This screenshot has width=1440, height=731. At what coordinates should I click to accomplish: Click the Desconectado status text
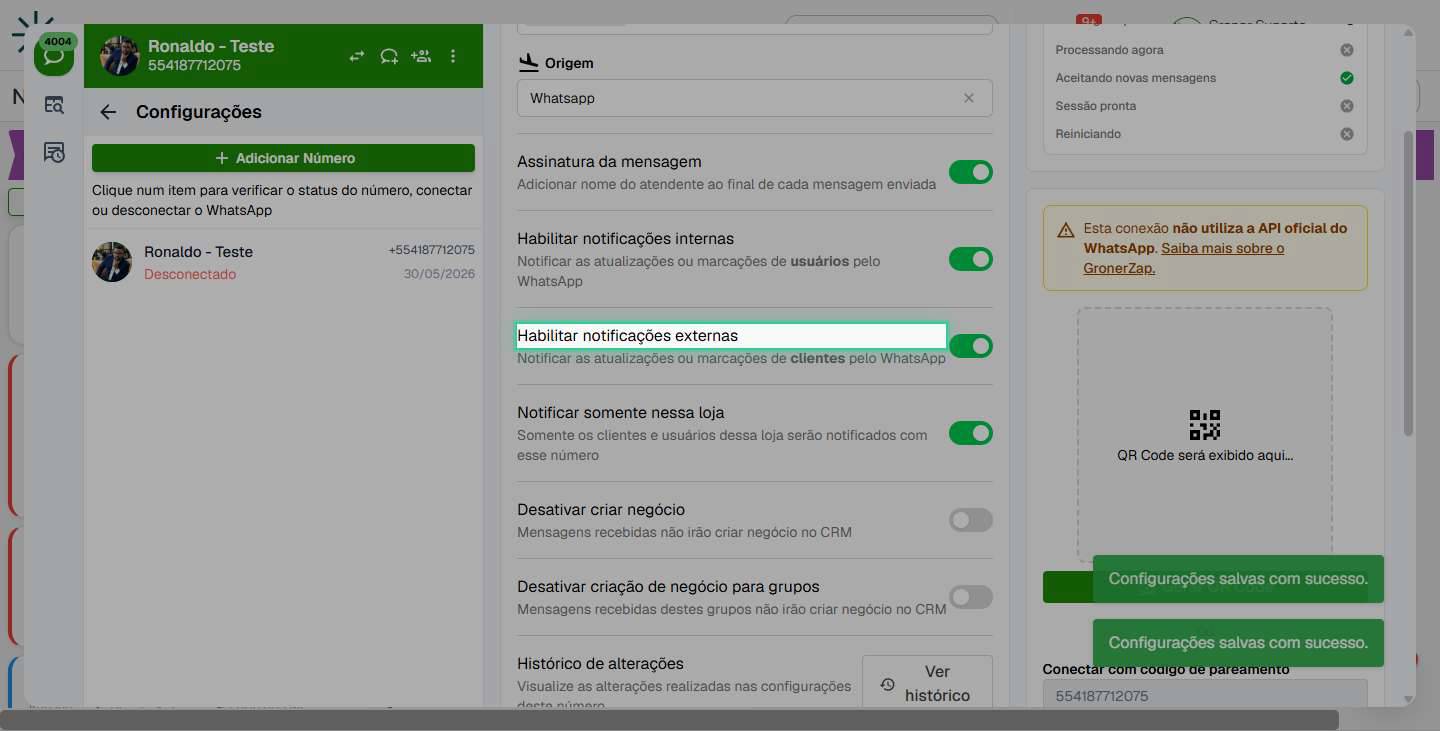190,274
